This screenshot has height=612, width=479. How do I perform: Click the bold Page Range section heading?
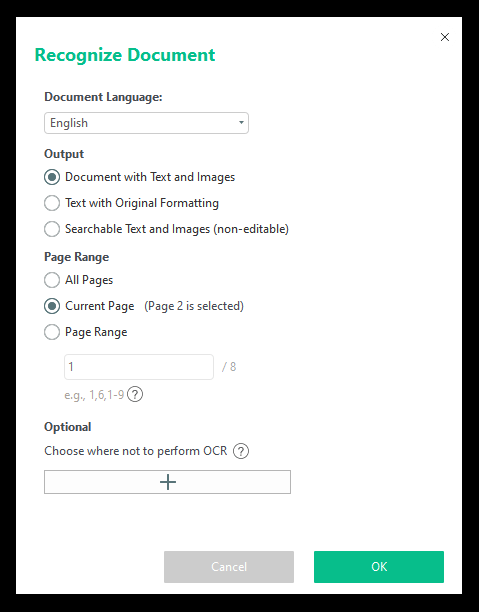[77, 257]
